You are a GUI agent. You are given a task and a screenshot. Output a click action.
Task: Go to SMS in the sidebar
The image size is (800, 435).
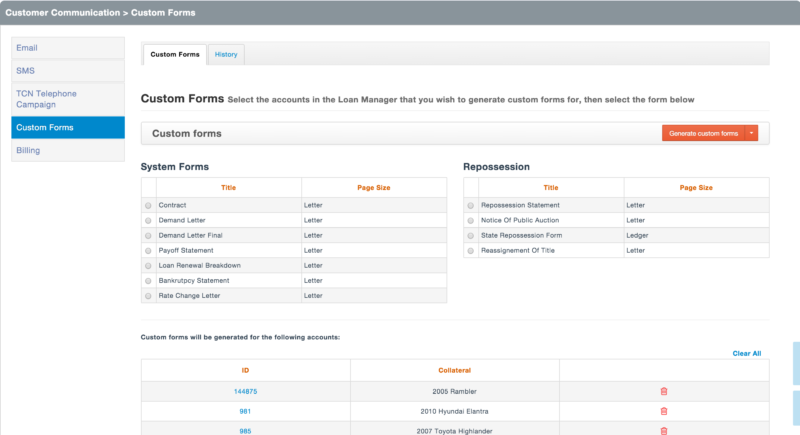[68, 71]
